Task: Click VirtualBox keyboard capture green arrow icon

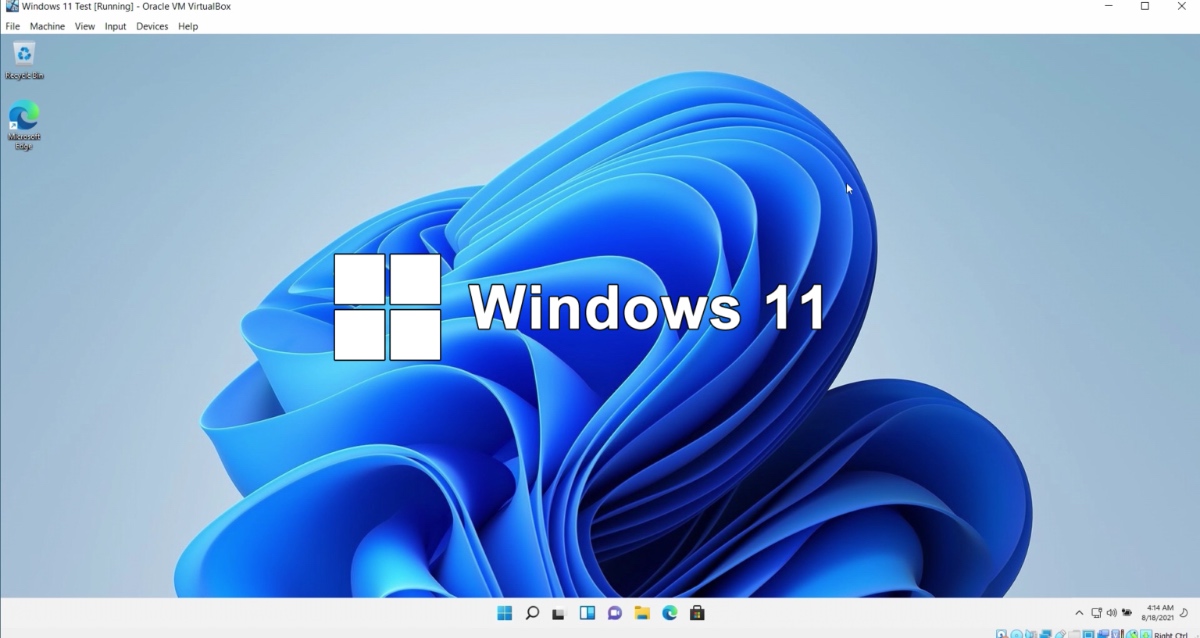Action: pyautogui.click(x=1146, y=634)
